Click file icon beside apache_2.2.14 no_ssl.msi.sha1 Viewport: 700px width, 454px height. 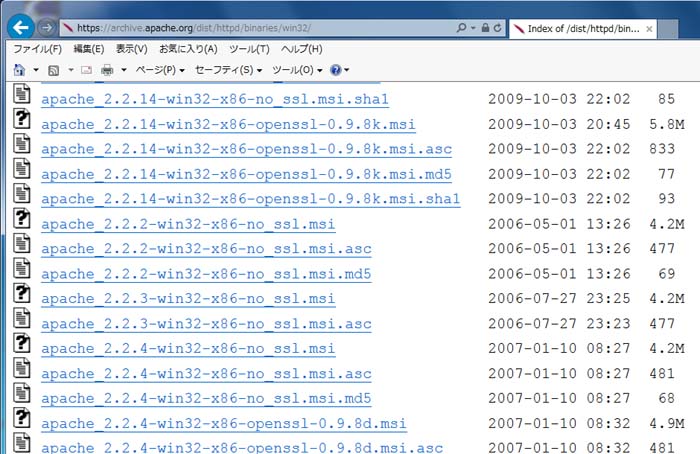pyautogui.click(x=21, y=94)
